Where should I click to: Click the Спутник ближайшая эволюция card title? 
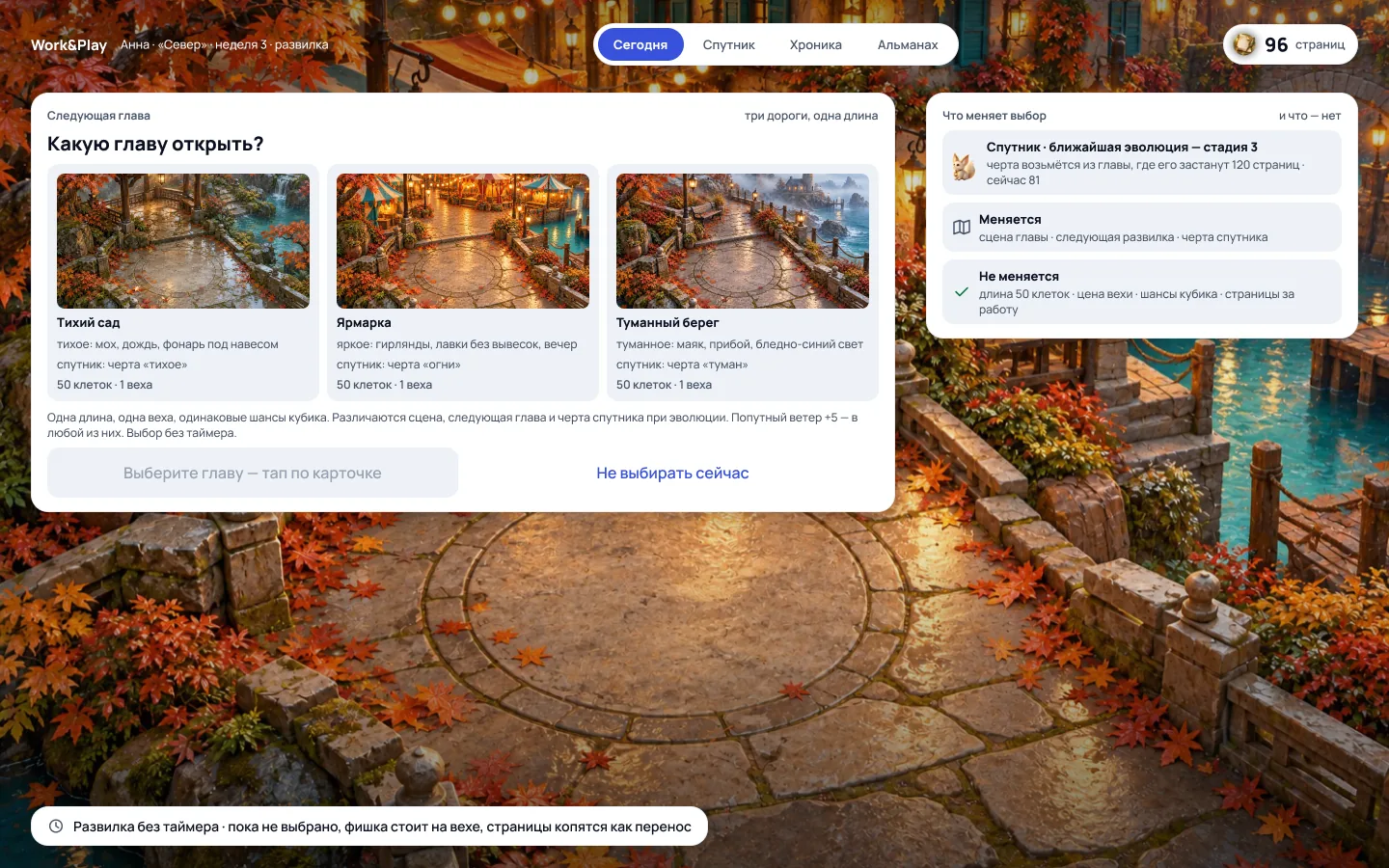(x=1122, y=148)
